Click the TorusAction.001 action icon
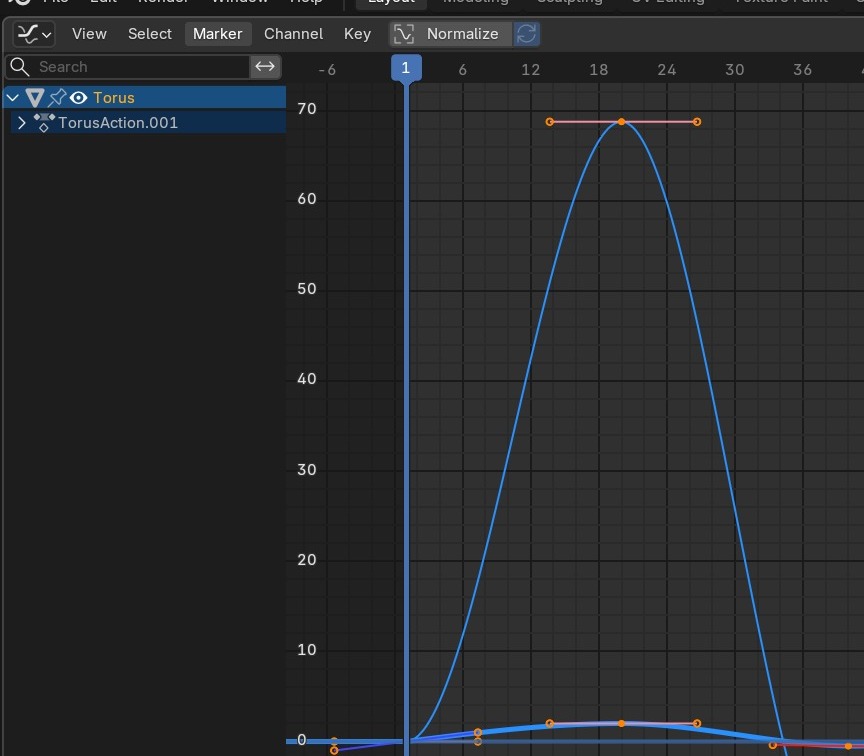864x756 pixels. (44, 123)
